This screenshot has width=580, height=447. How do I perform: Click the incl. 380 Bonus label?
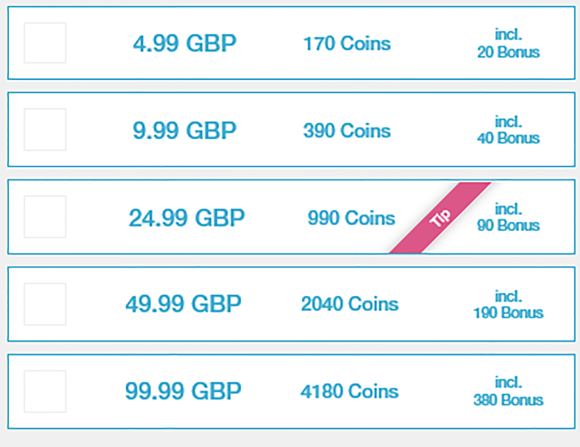coord(508,391)
